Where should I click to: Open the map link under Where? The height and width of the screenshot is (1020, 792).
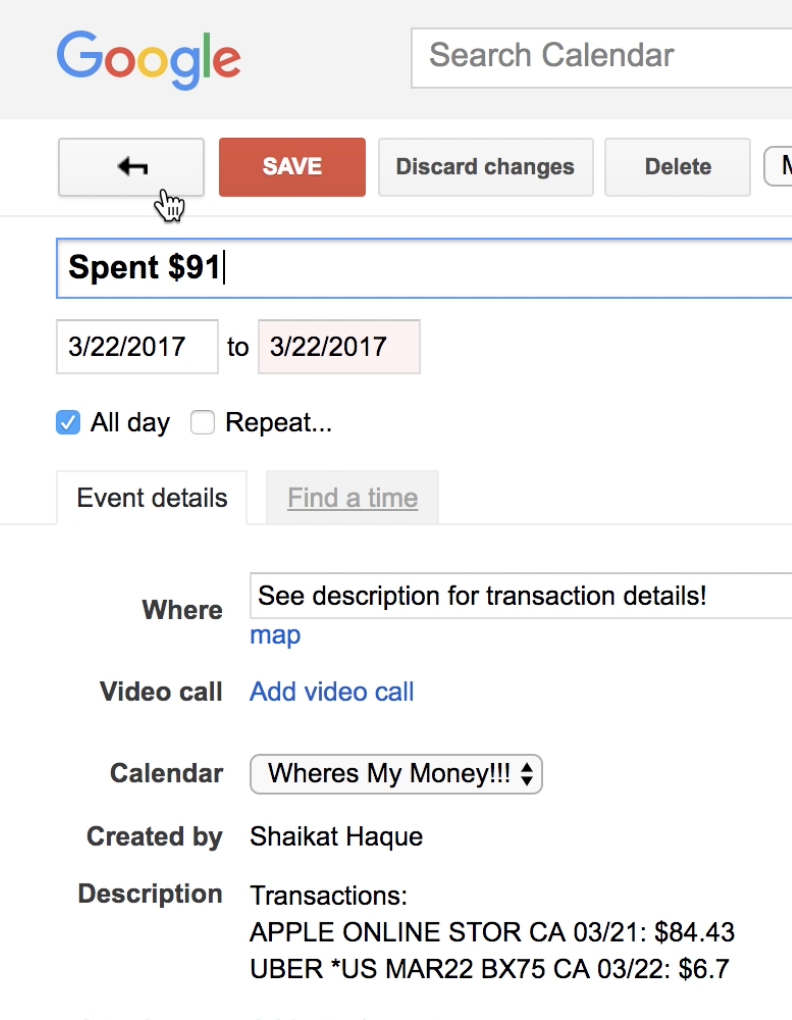[x=275, y=635]
